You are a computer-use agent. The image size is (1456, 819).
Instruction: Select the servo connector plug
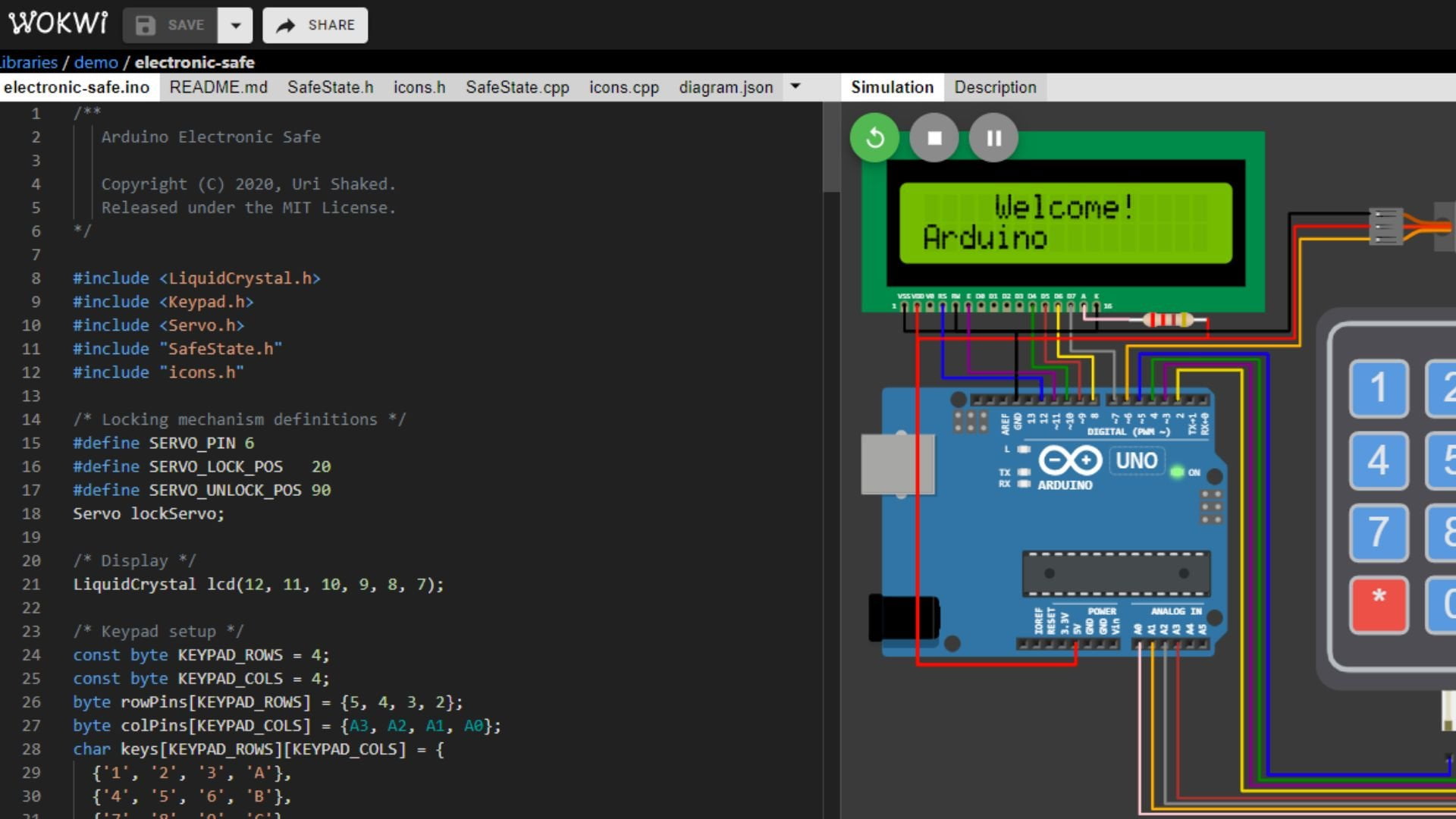(x=1385, y=226)
